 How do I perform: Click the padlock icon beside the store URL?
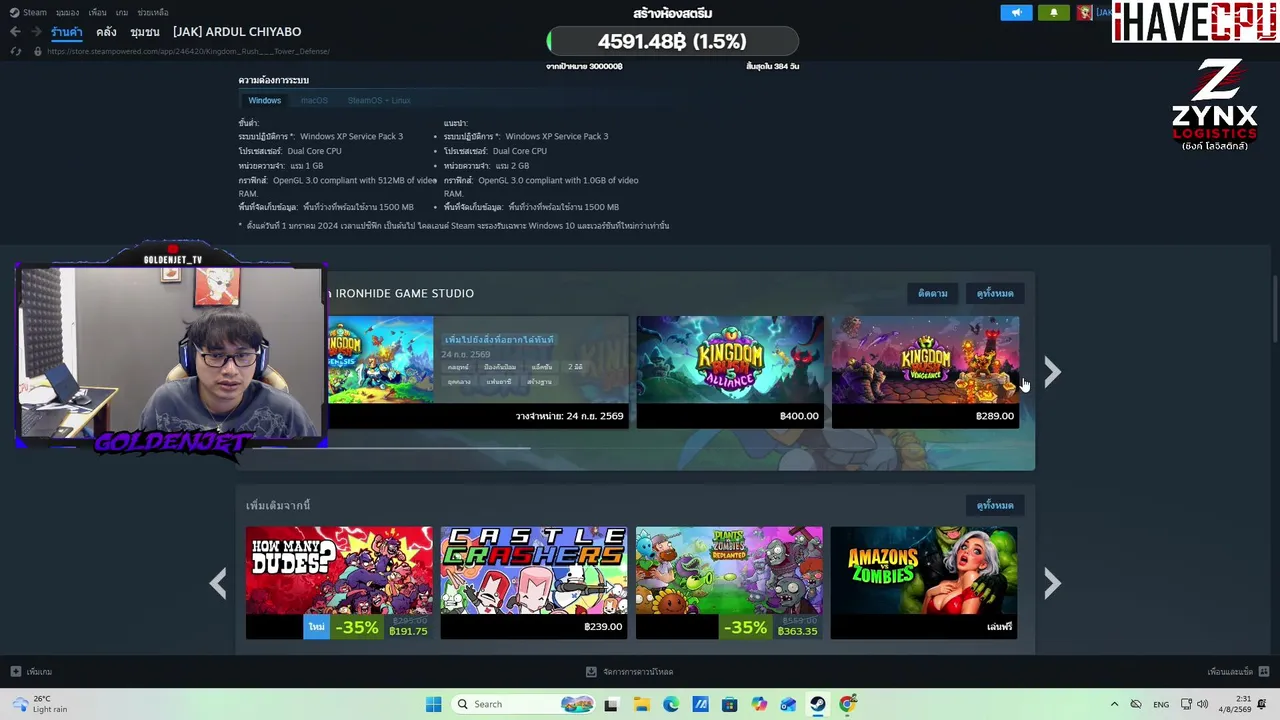(x=38, y=51)
